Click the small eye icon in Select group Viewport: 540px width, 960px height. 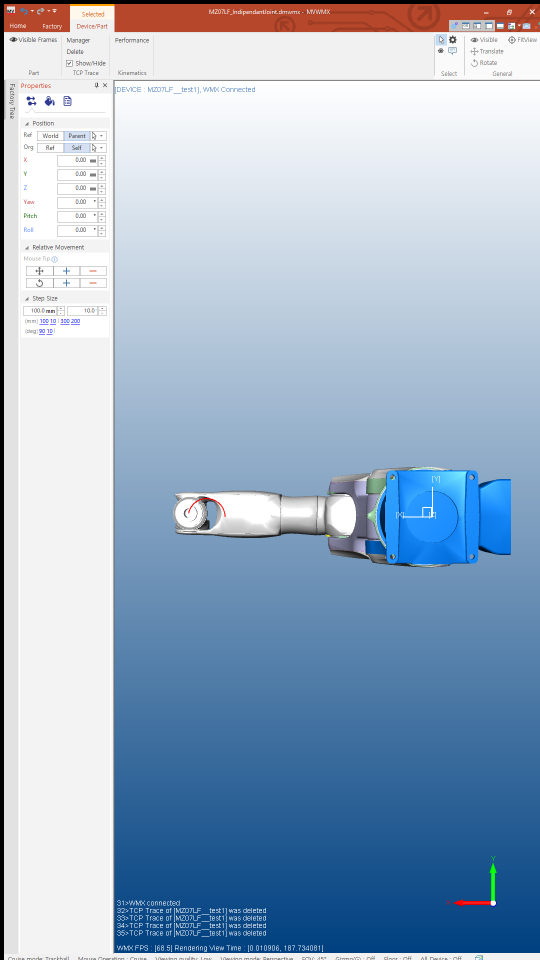click(x=441, y=51)
